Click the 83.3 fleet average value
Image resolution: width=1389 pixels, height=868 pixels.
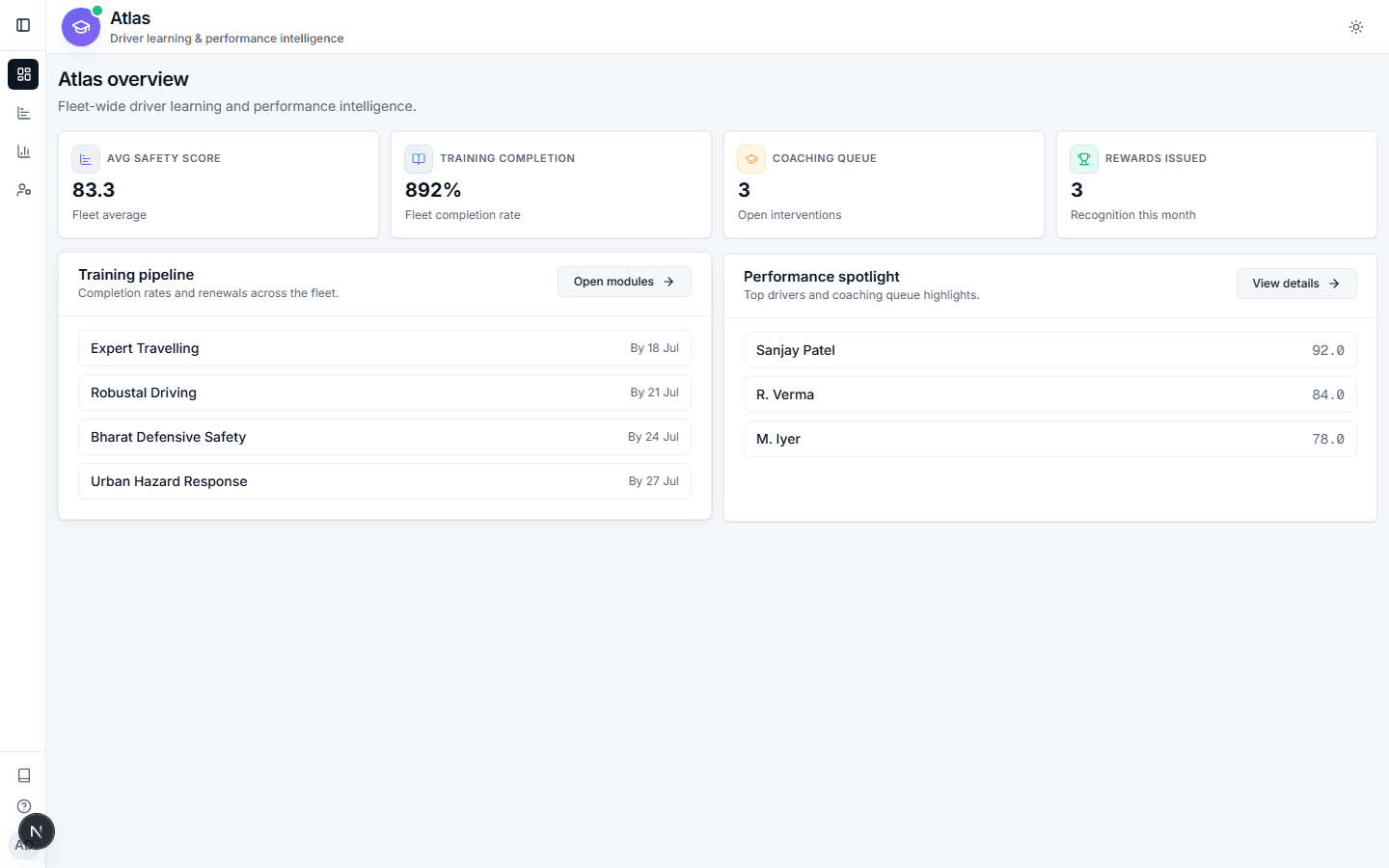tap(94, 190)
